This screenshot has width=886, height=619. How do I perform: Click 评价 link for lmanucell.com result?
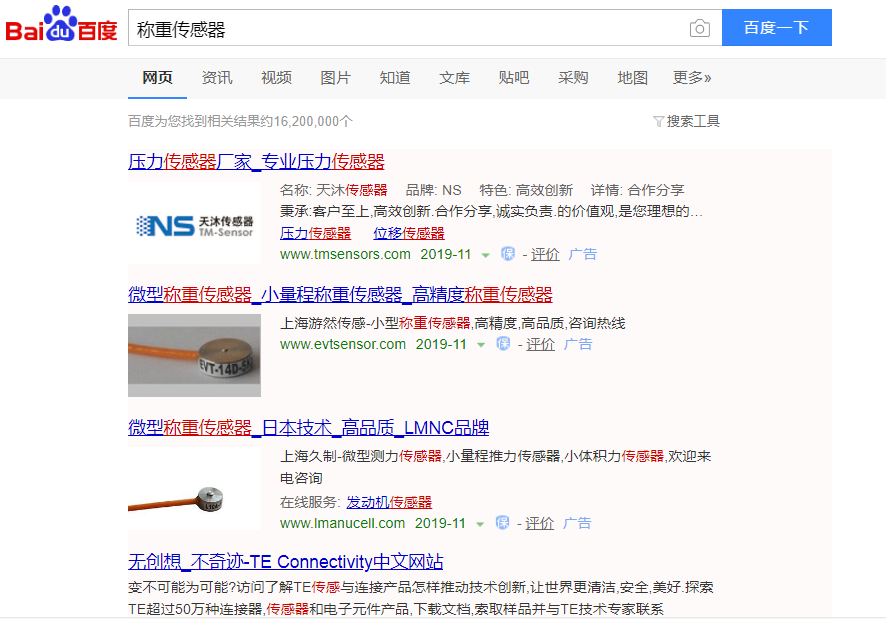[x=539, y=523]
